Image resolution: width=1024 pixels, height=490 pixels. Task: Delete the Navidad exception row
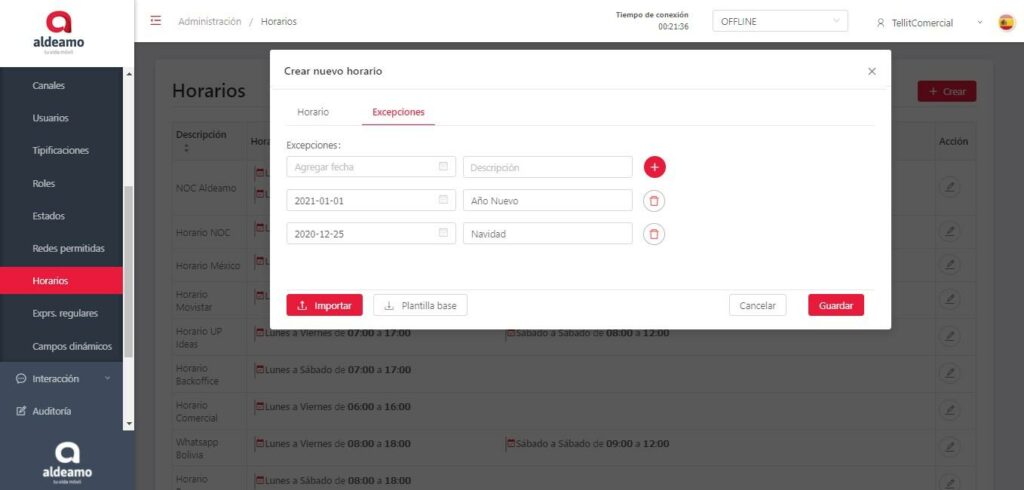click(x=654, y=234)
